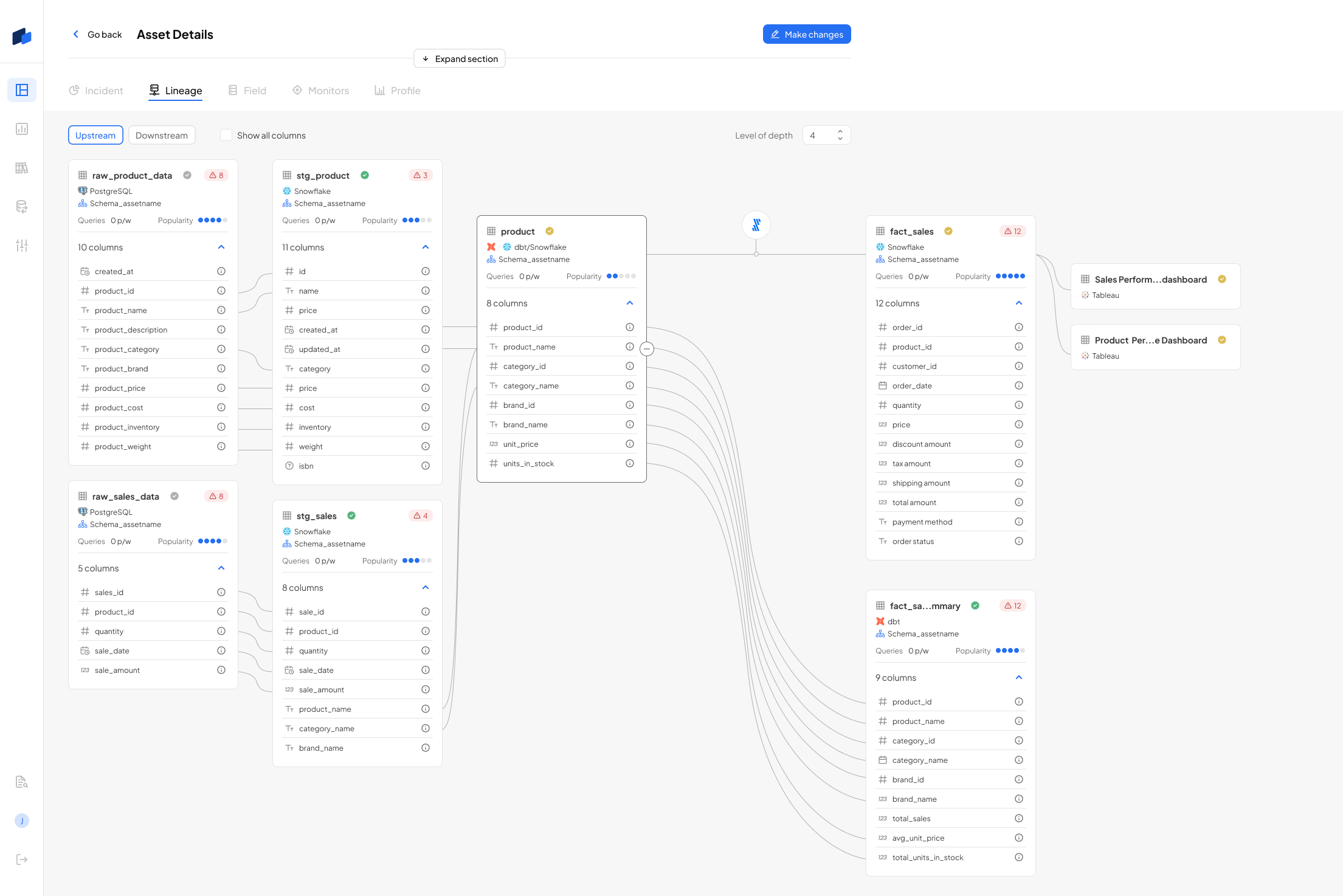Click Expand section button

click(460, 58)
